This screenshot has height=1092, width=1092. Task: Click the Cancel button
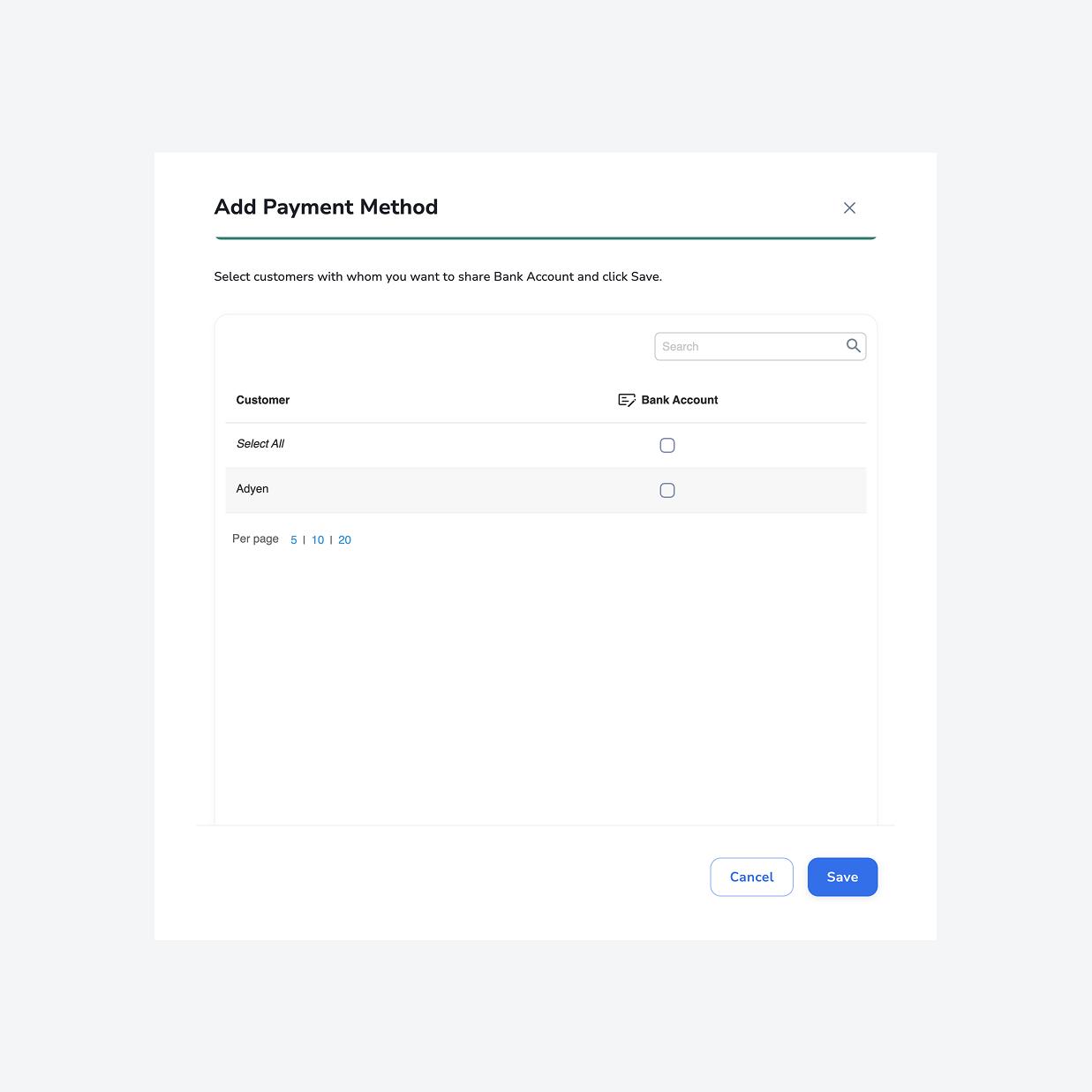pyautogui.click(x=750, y=877)
